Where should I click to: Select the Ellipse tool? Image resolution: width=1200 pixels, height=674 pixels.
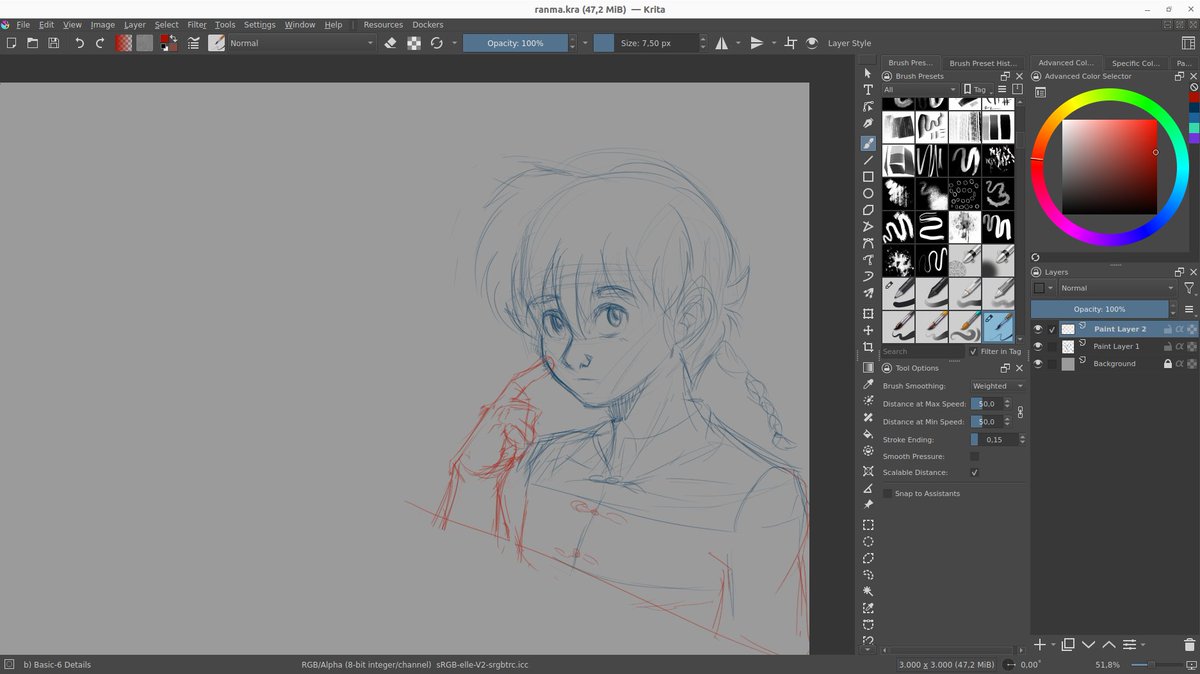[868, 193]
